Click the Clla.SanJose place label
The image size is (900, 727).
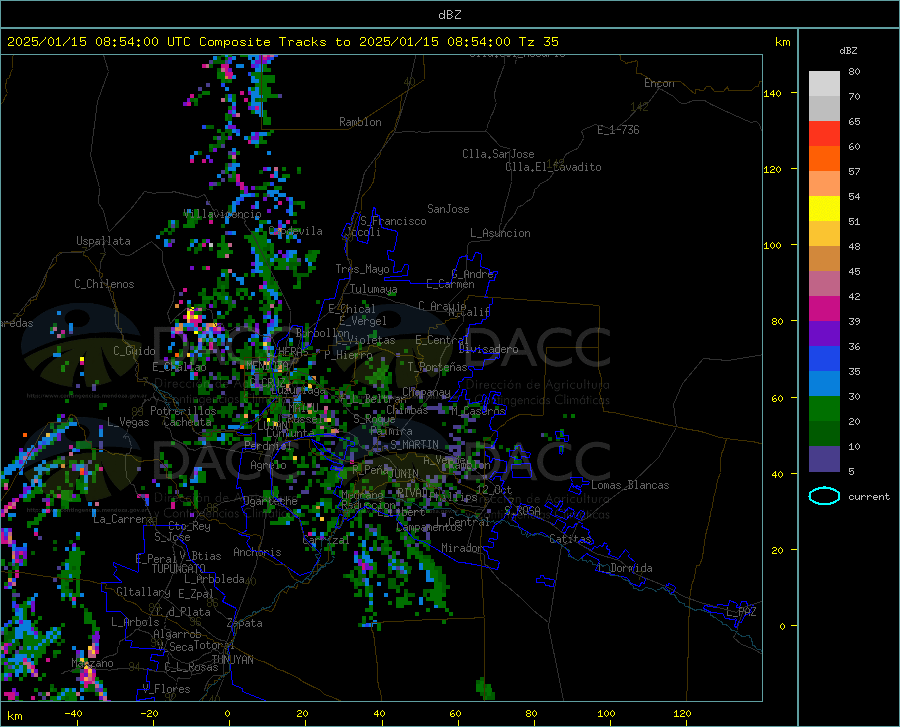coord(498,154)
